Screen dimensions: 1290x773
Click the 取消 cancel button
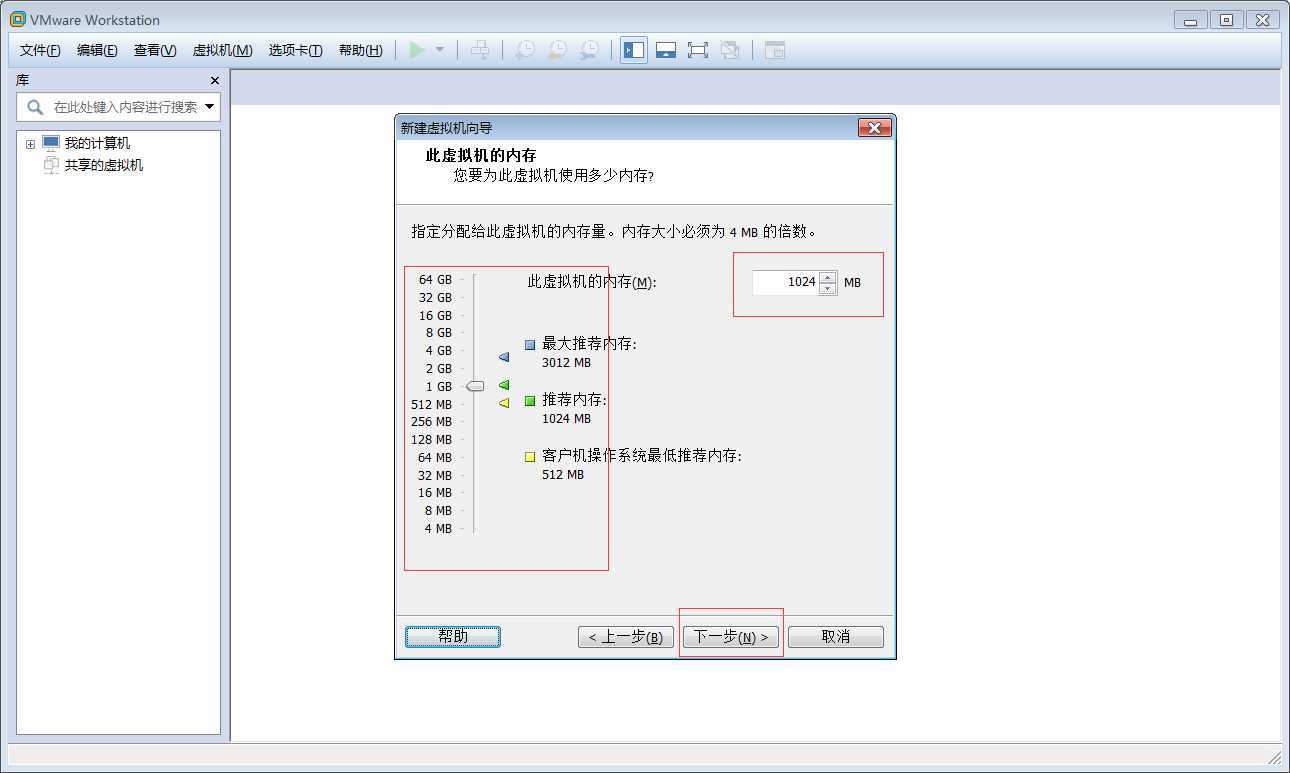coord(836,637)
